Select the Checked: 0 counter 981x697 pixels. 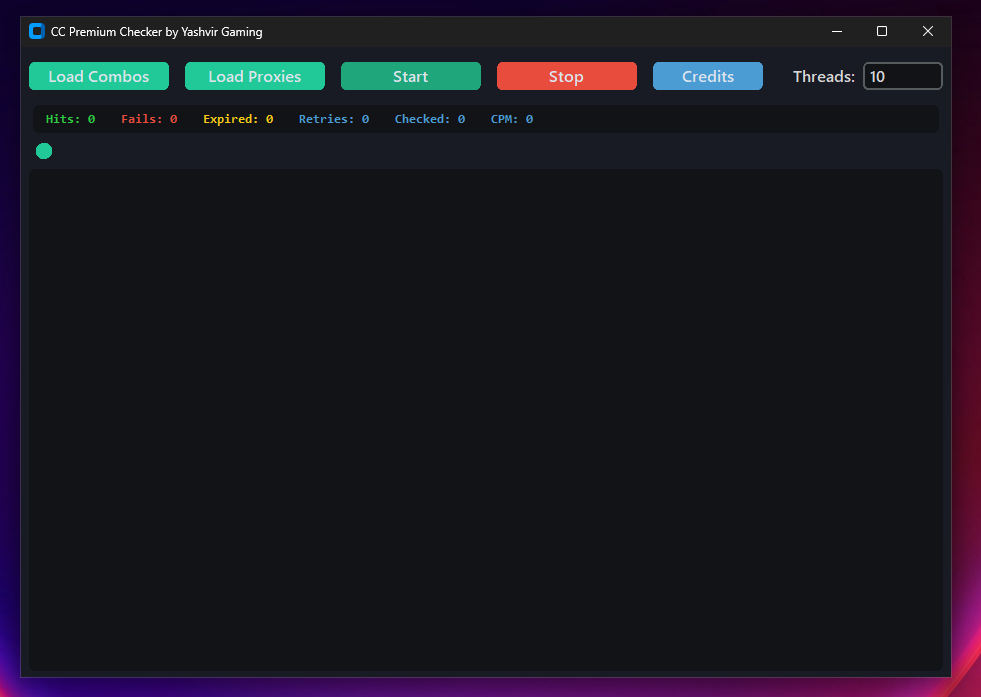click(x=430, y=119)
